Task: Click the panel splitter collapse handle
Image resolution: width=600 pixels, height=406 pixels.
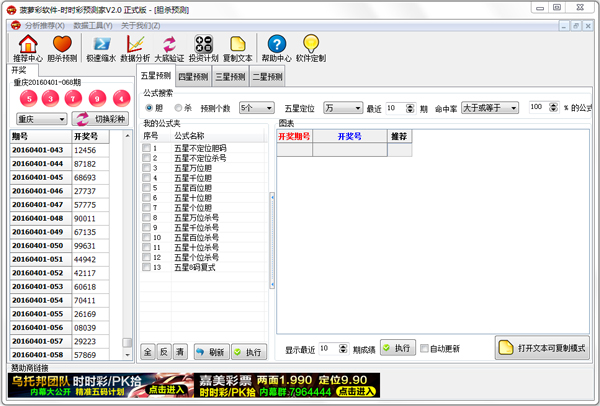Action: click(272, 241)
